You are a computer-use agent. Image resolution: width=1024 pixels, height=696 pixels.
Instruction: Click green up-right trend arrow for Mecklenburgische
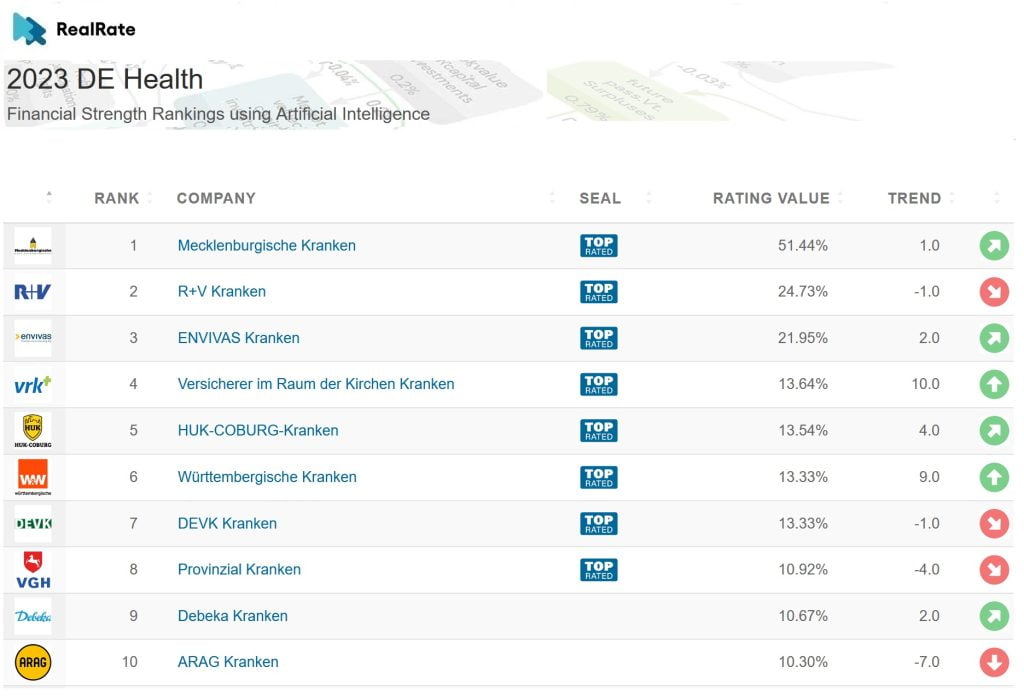click(994, 245)
